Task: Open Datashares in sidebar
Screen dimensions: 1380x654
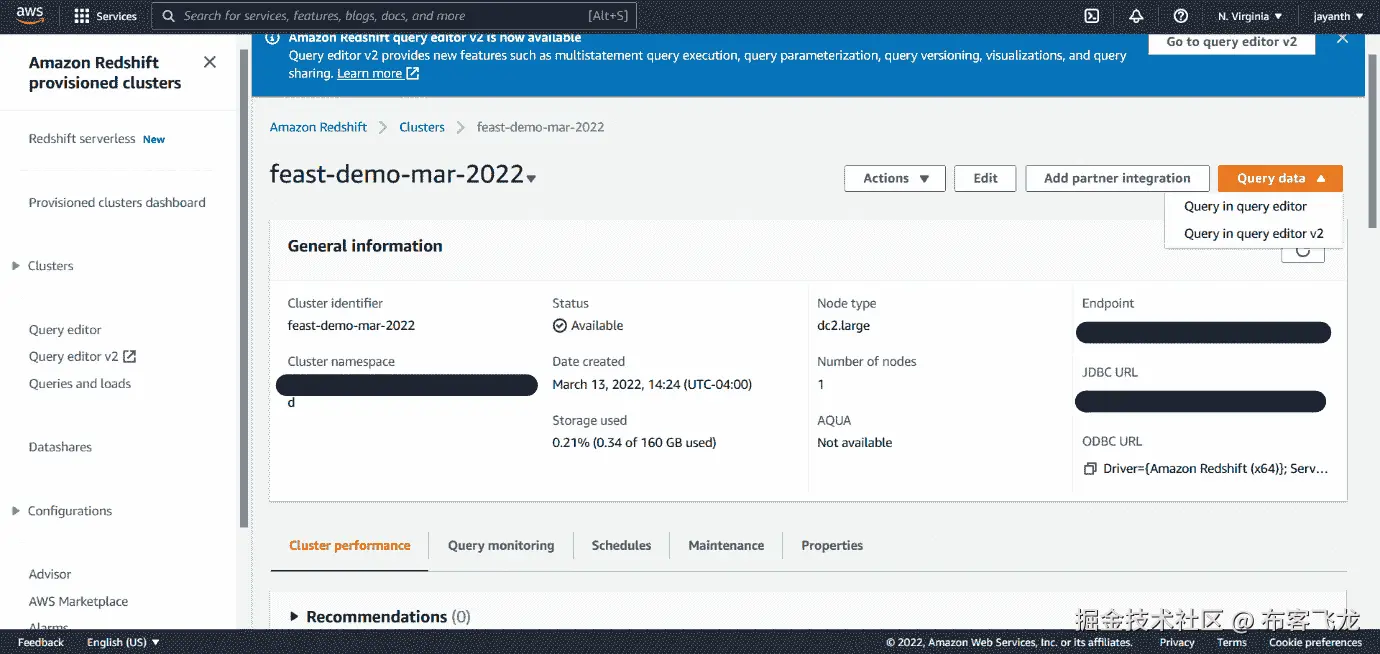Action: point(60,447)
